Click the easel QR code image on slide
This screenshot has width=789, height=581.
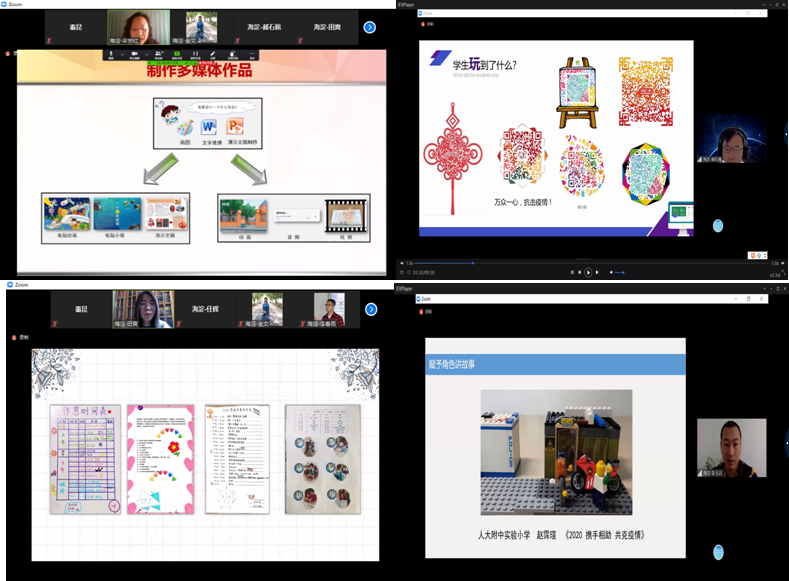[577, 93]
